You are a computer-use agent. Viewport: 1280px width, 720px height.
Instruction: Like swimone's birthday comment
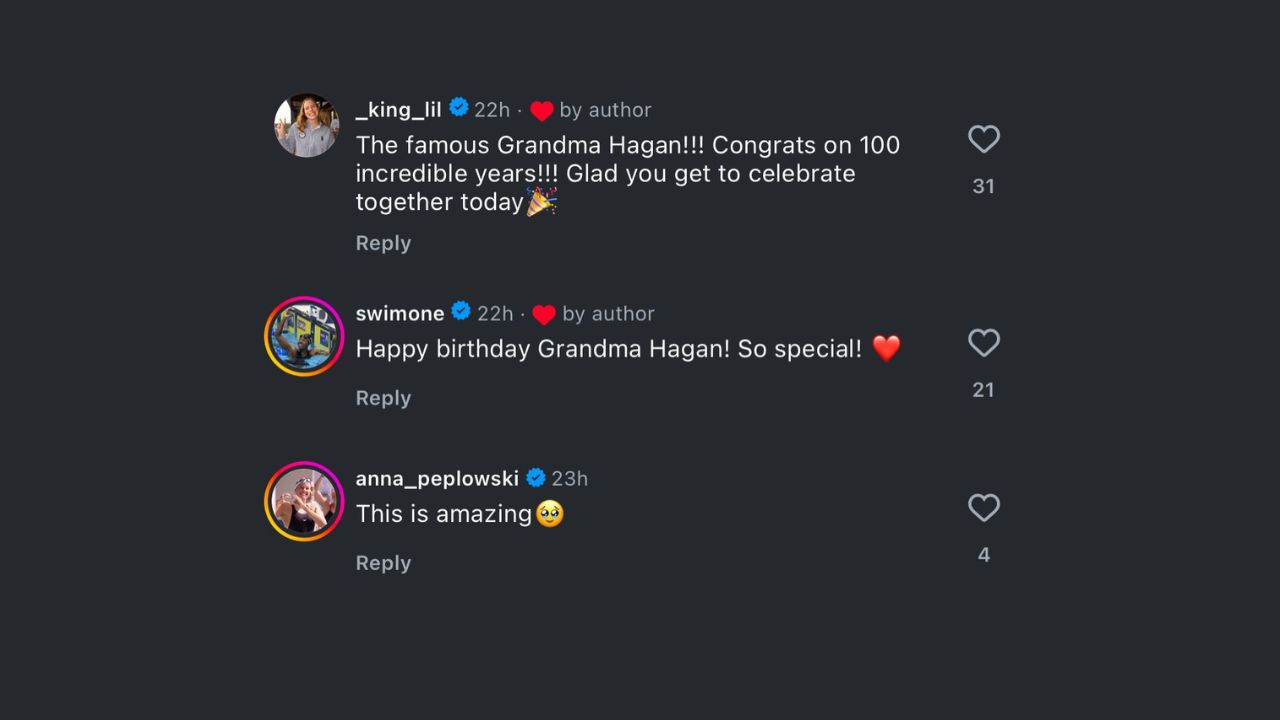pos(984,343)
